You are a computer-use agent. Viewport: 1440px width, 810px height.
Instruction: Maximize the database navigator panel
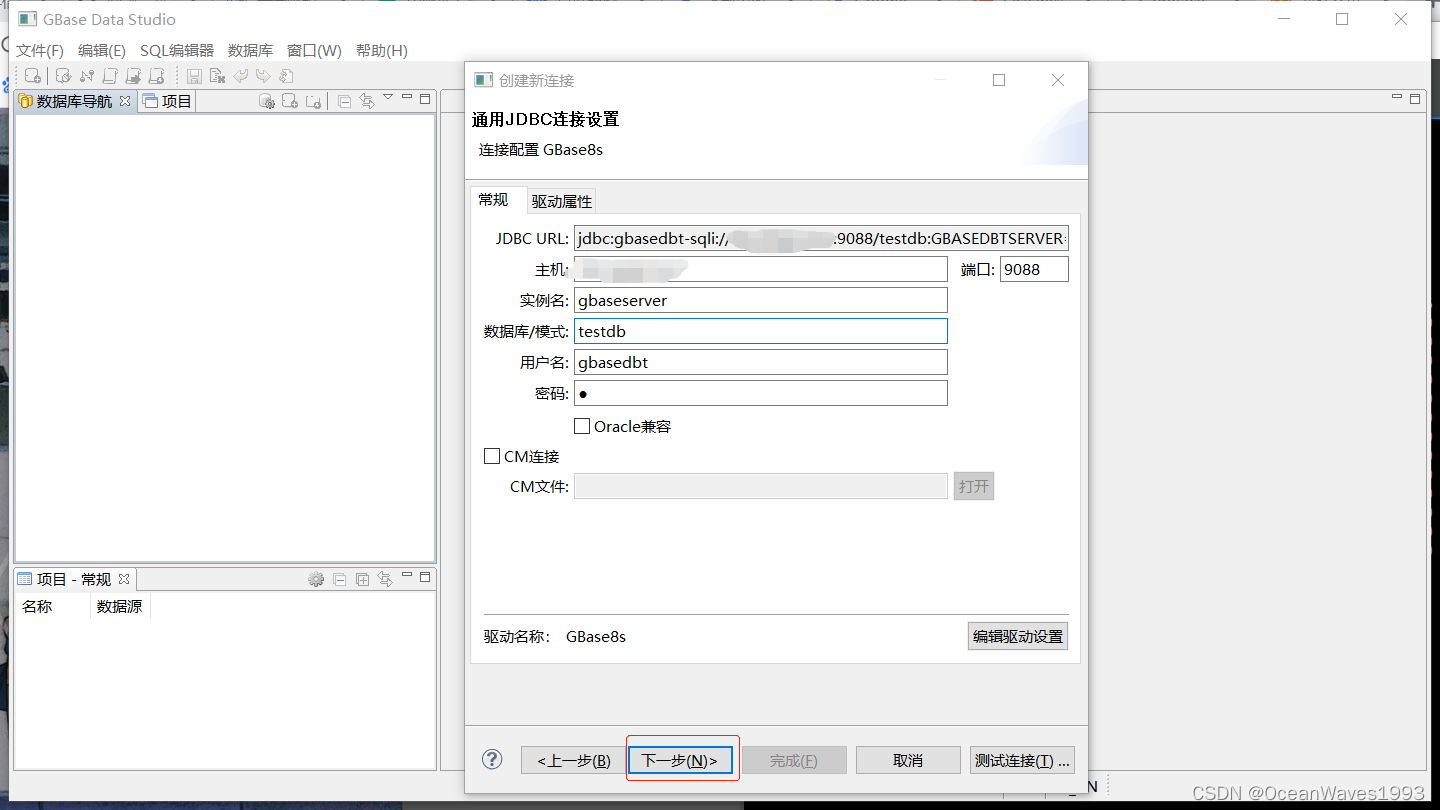tap(425, 99)
